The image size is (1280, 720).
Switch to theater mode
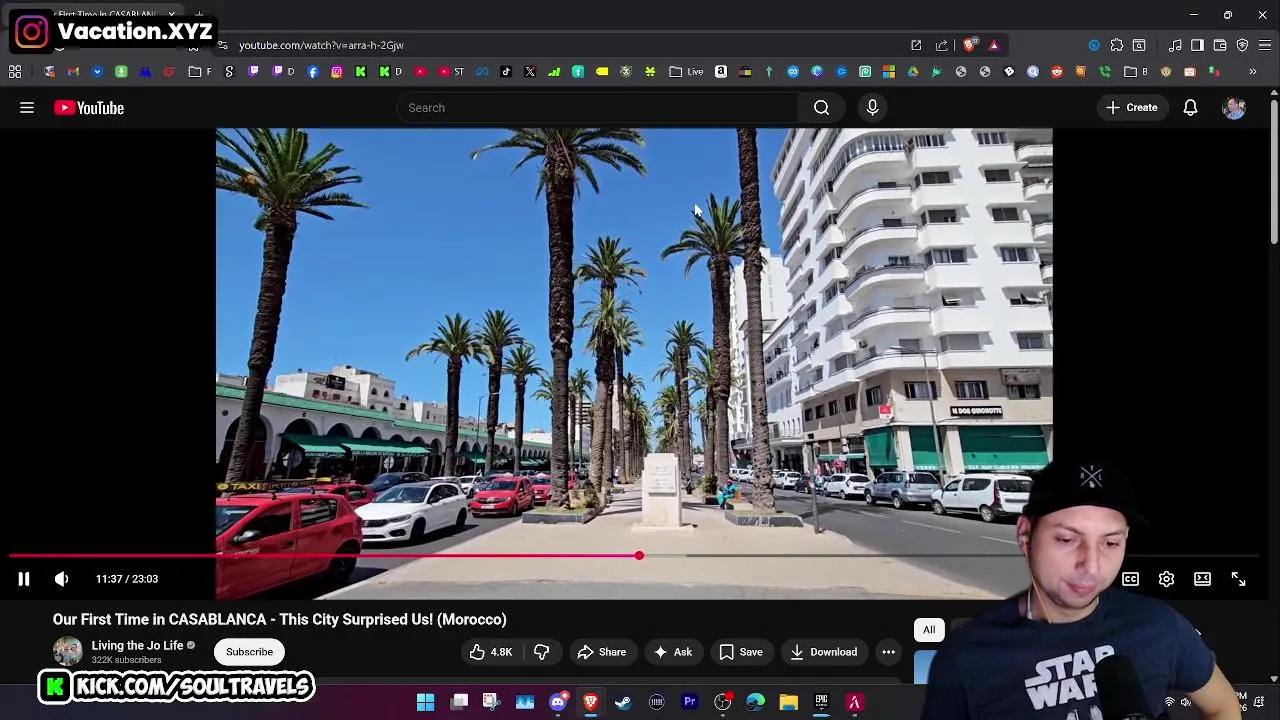coord(1202,579)
